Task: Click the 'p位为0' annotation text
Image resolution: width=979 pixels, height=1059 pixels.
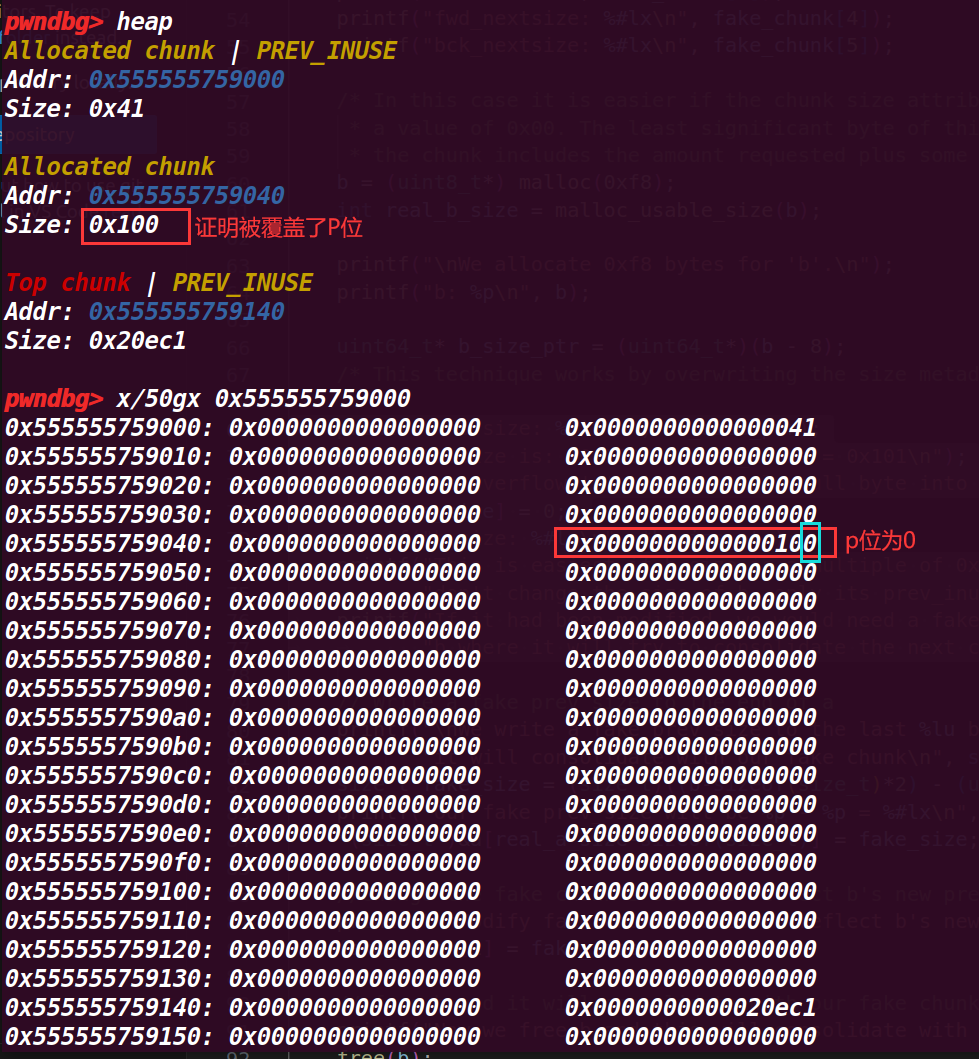Action: [880, 541]
